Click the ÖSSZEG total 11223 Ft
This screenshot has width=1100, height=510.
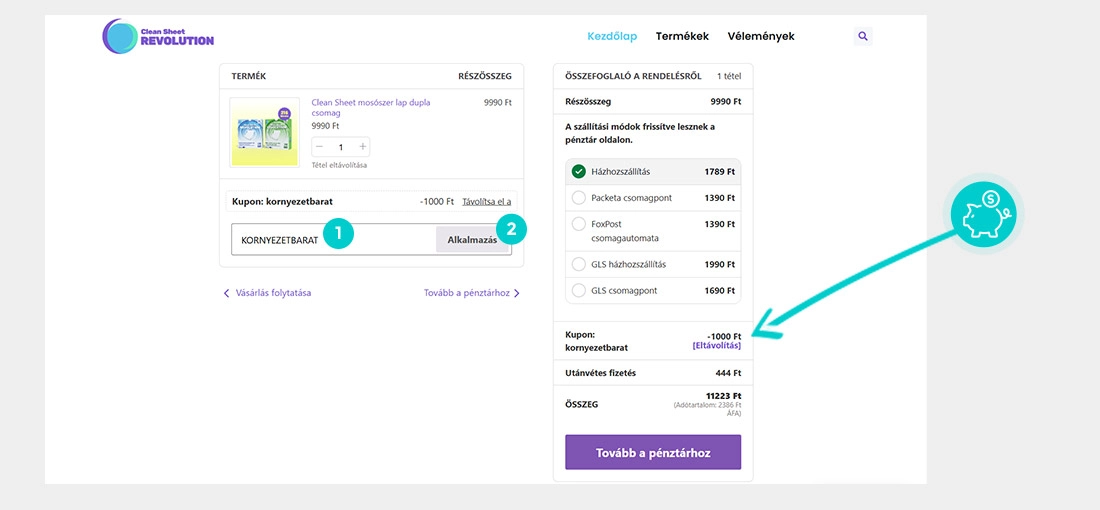click(x=723, y=396)
